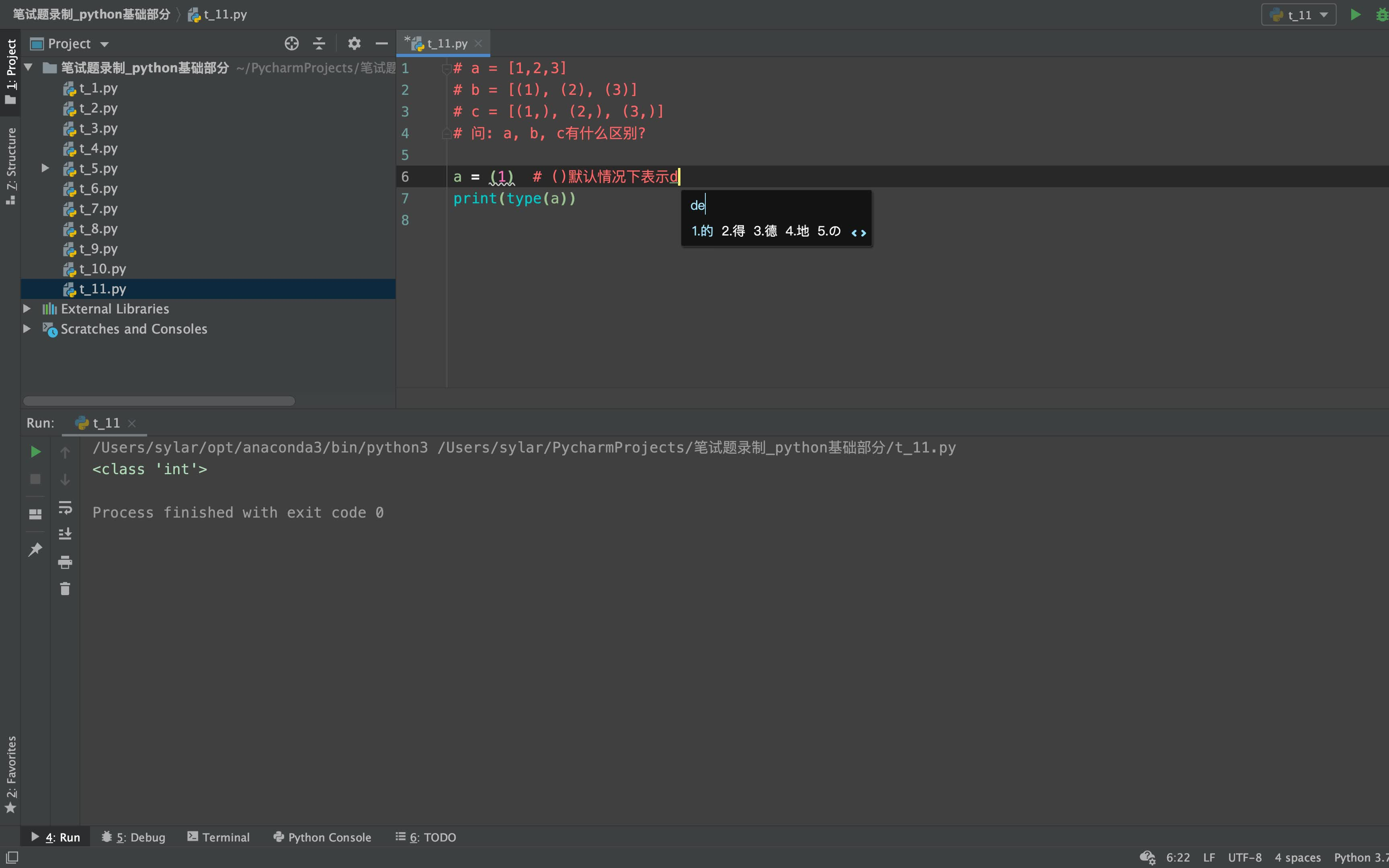
Task: Open the 6: TODO tool window
Action: [x=426, y=837]
